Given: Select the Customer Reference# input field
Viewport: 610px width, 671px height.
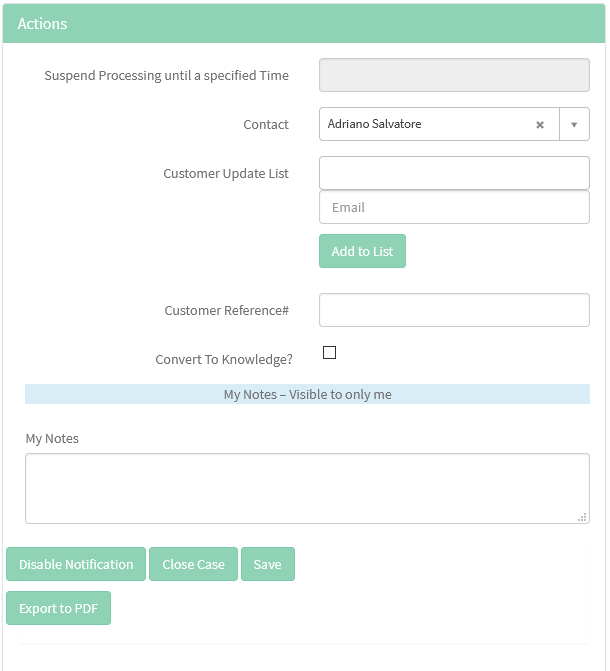Looking at the screenshot, I should [x=454, y=310].
